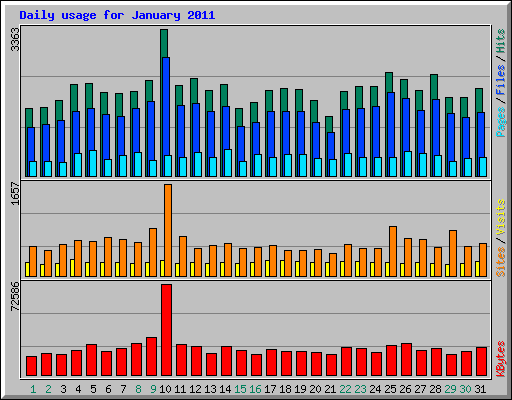Click day 1 on the x-axis
This screenshot has height=400, width=512.
[33, 389]
